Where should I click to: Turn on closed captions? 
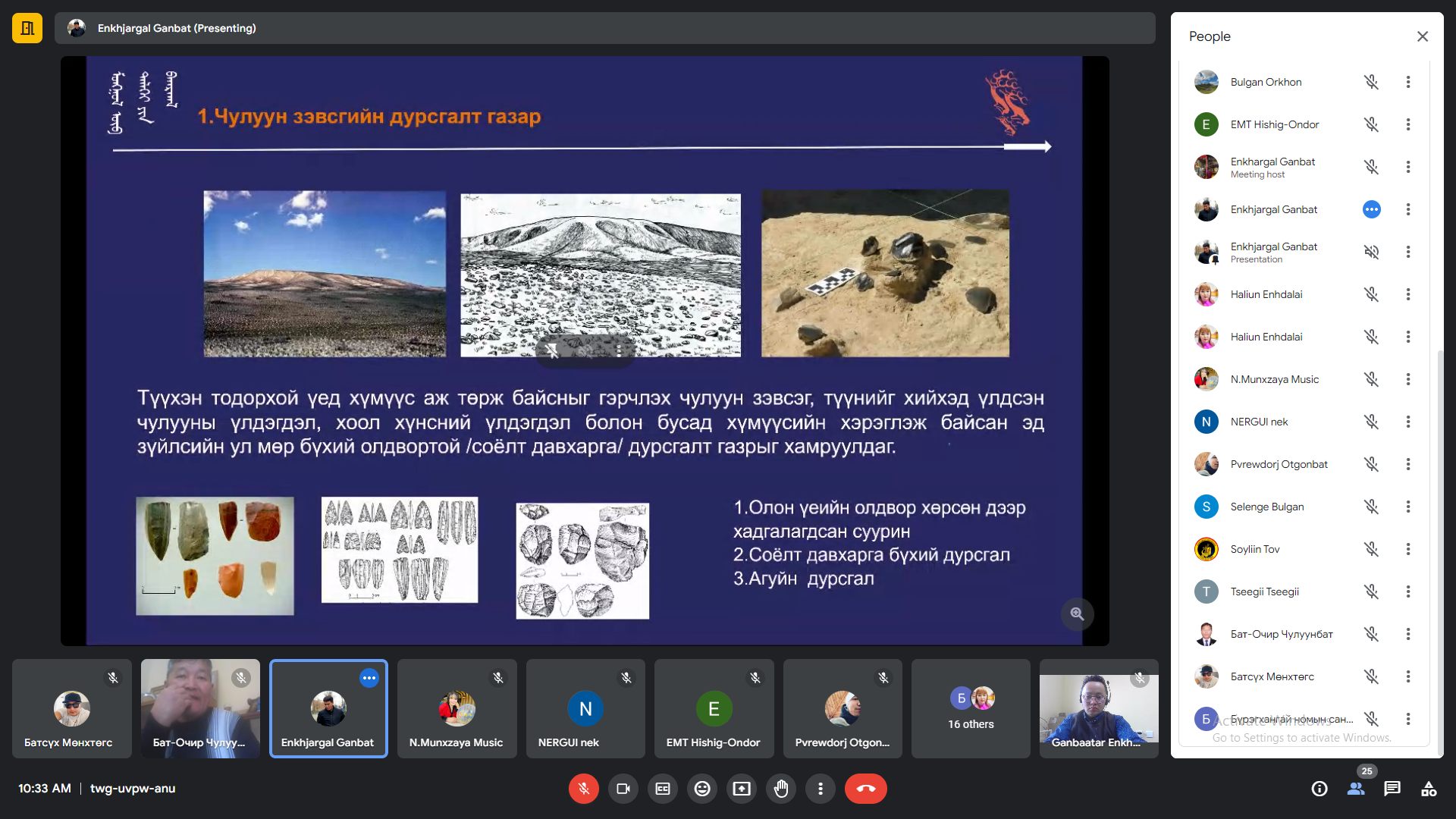coord(663,789)
